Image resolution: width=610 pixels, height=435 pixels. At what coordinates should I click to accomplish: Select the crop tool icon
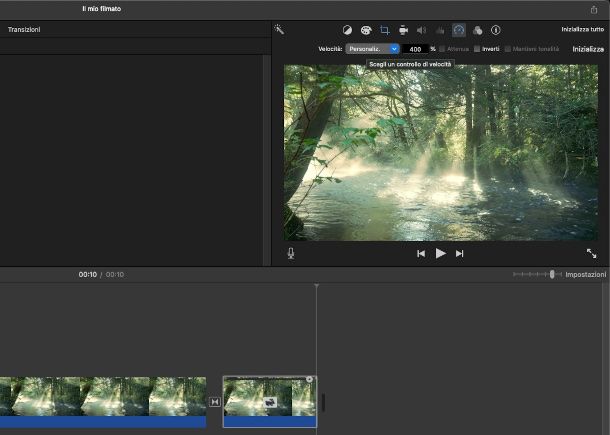pos(384,31)
